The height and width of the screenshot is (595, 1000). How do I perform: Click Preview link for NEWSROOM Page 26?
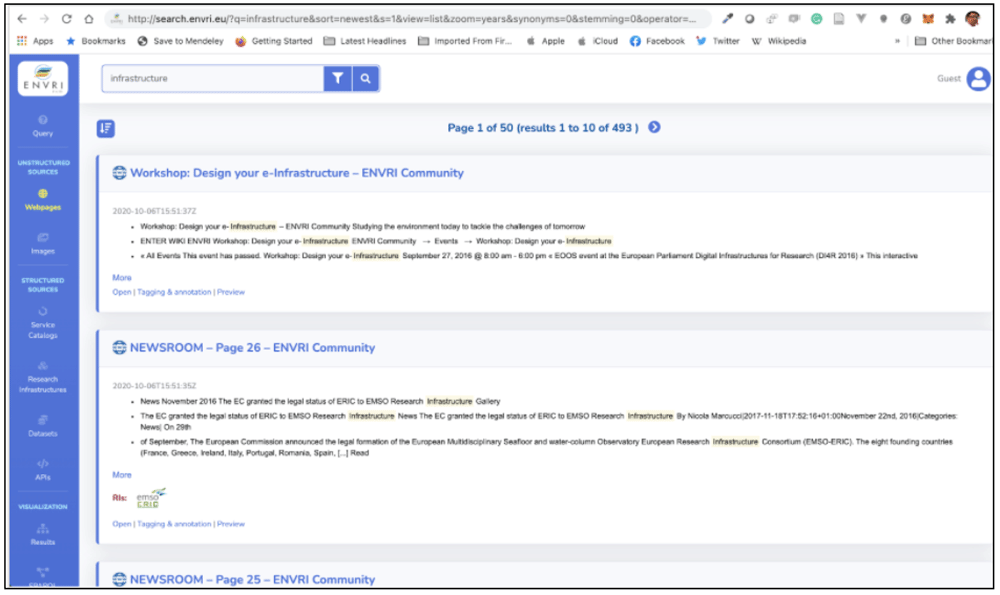[231, 524]
